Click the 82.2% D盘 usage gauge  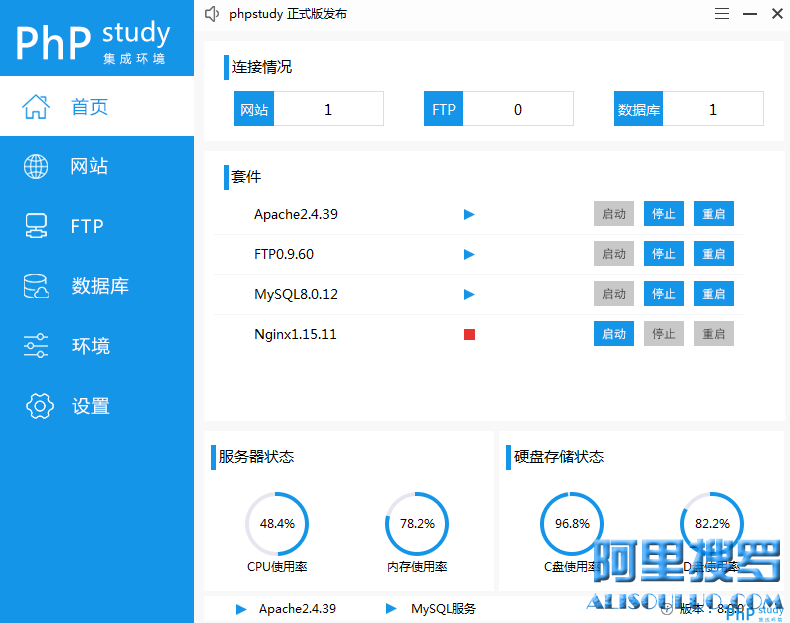(x=712, y=524)
